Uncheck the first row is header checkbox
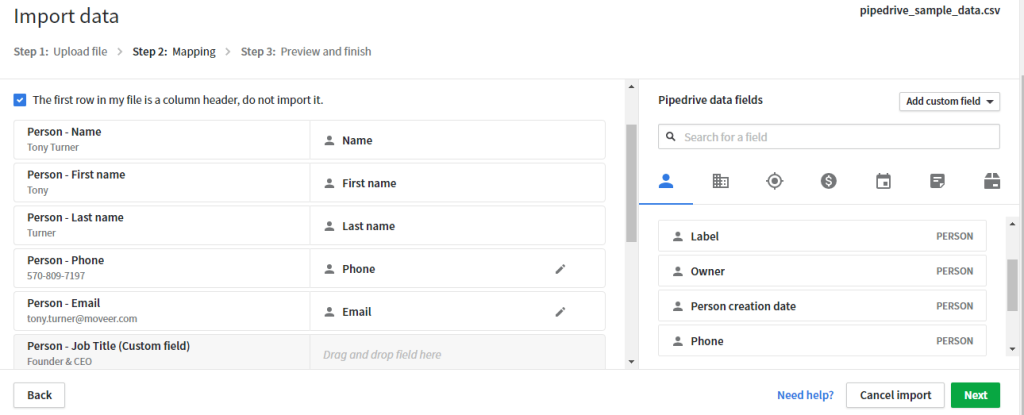The width and height of the screenshot is (1024, 415). coord(20,100)
